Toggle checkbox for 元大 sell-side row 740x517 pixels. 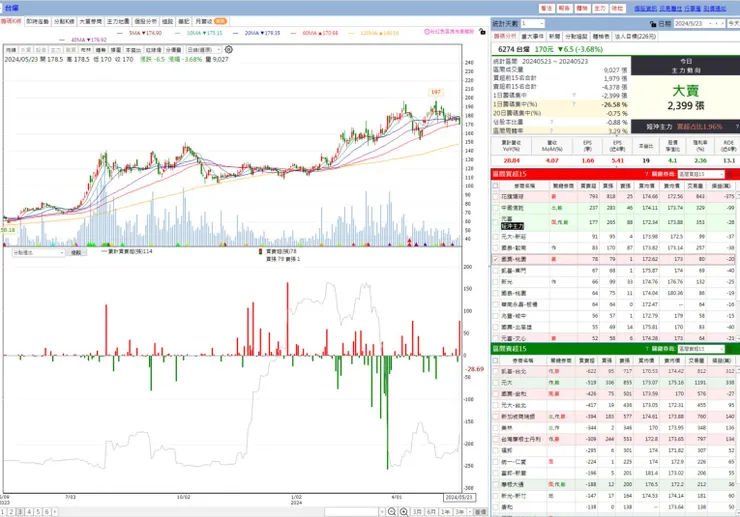click(x=495, y=383)
